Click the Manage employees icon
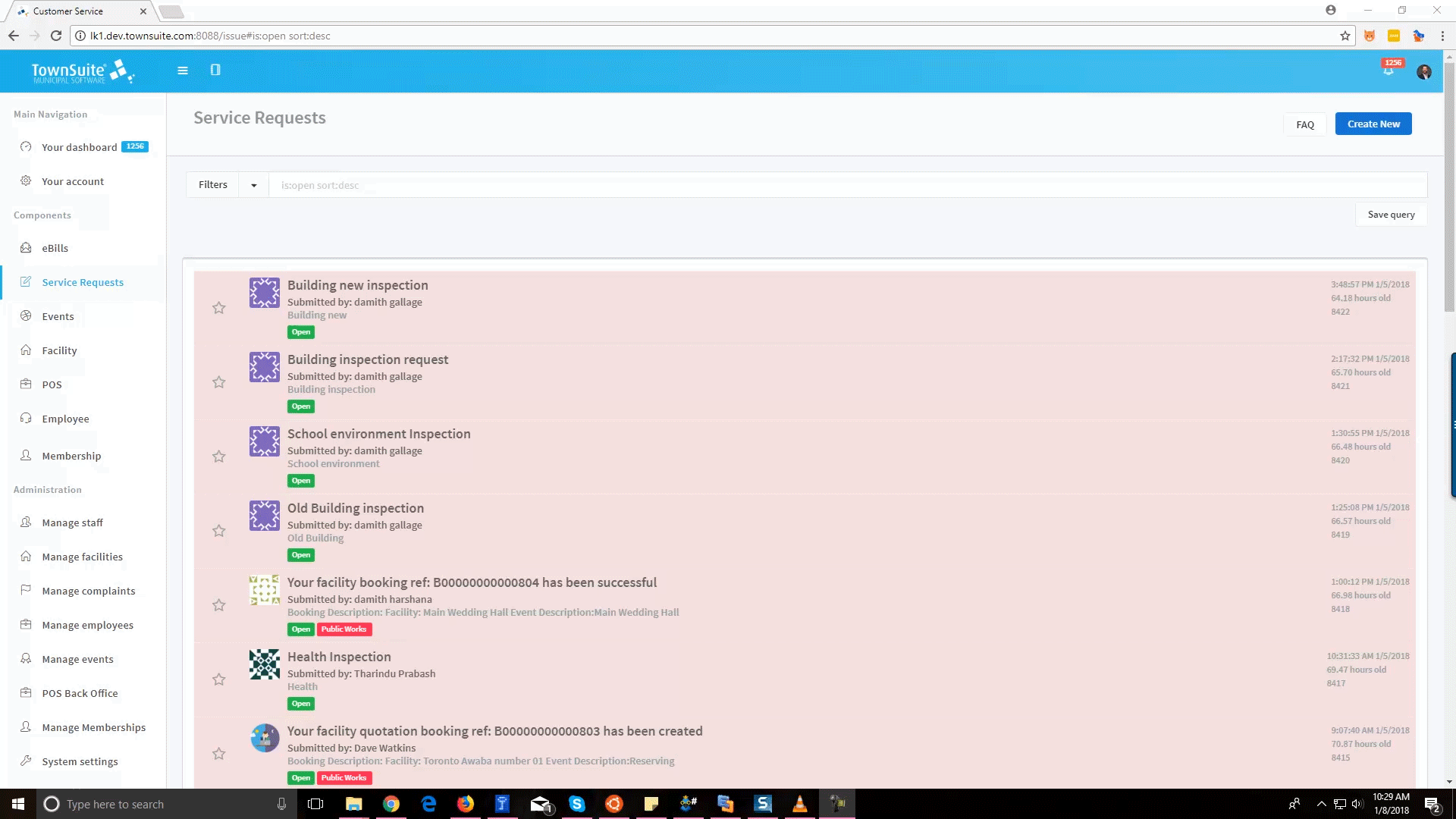The image size is (1456, 819). (x=26, y=624)
